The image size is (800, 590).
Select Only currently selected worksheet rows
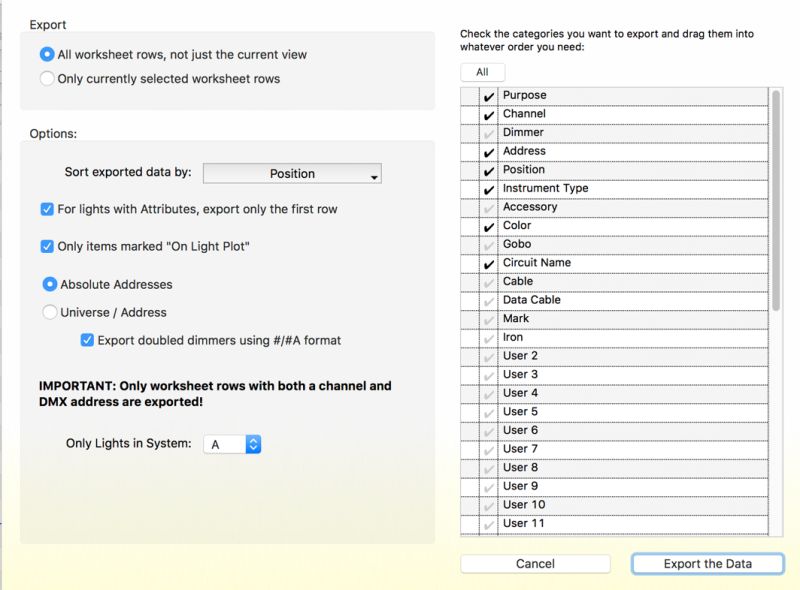pyautogui.click(x=46, y=79)
